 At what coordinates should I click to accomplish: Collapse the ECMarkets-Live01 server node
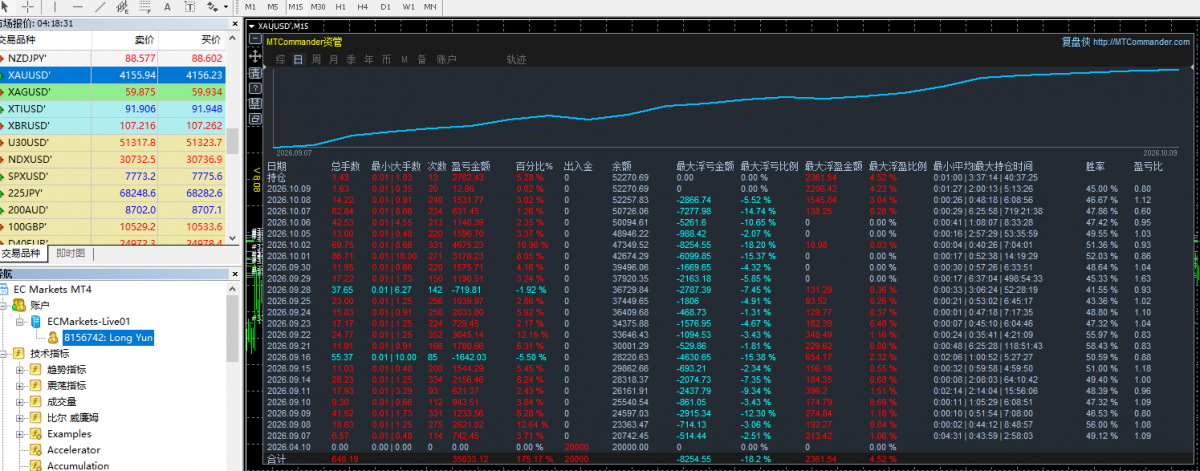click(x=20, y=321)
